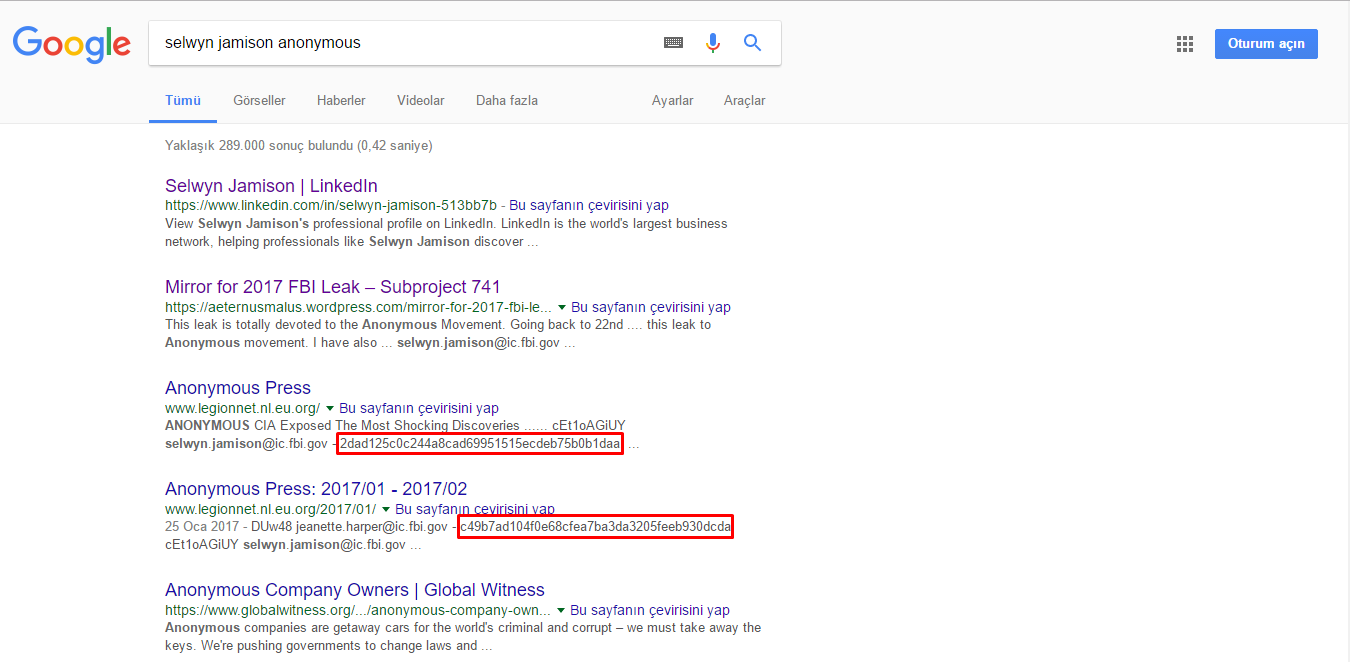Open Ayarlar settings menu
This screenshot has width=1350, height=662.
(672, 101)
